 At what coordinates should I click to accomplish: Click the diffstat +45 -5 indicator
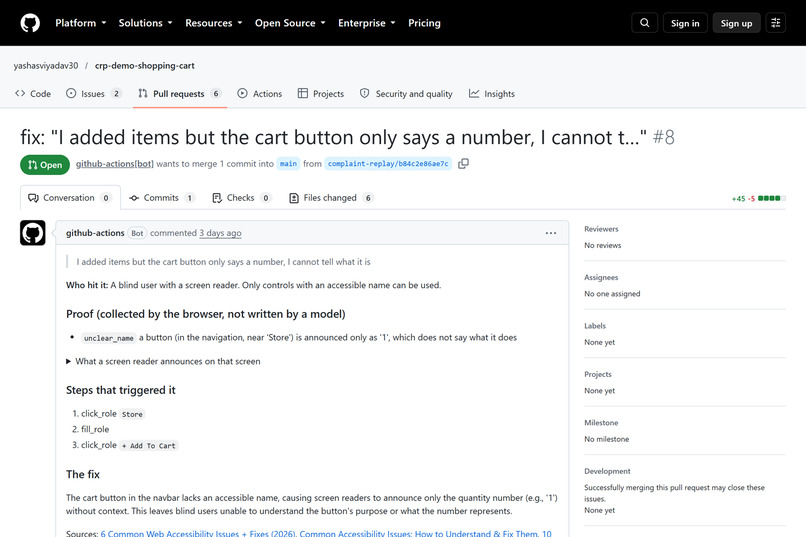click(x=758, y=198)
